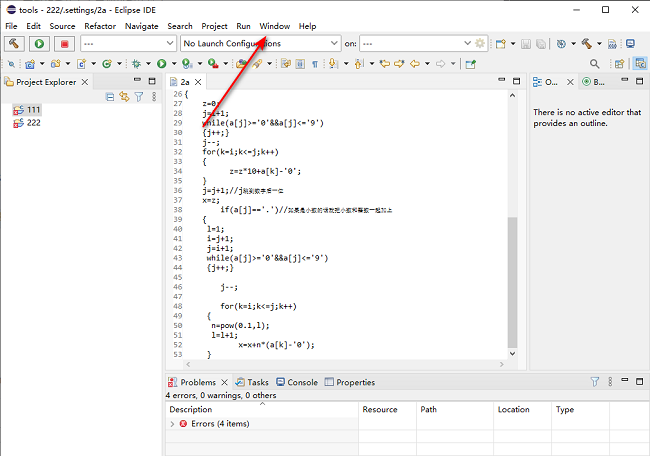Click the Description column header
The height and width of the screenshot is (456, 650).
click(x=190, y=409)
